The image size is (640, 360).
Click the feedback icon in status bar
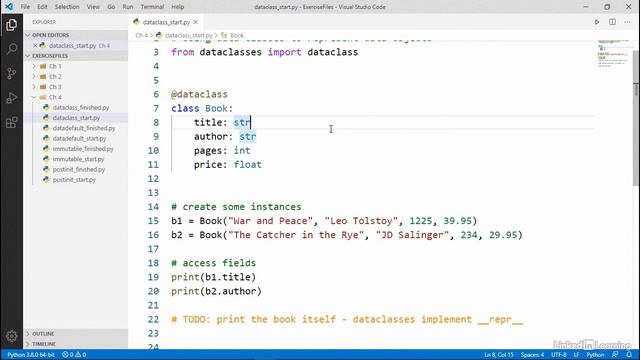pyautogui.click(x=615, y=355)
